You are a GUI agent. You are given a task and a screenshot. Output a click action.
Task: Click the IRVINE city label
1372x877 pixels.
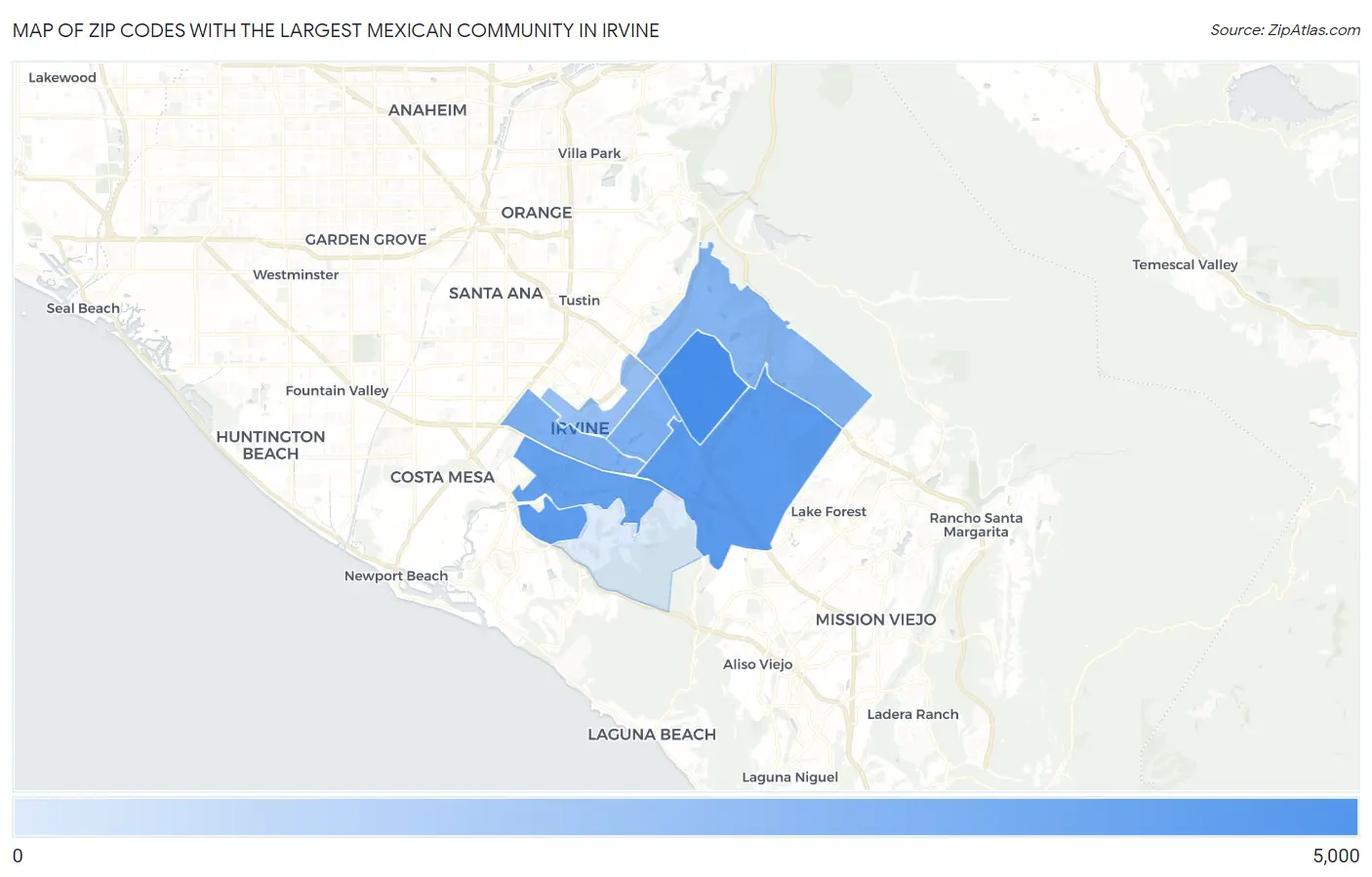tap(580, 428)
